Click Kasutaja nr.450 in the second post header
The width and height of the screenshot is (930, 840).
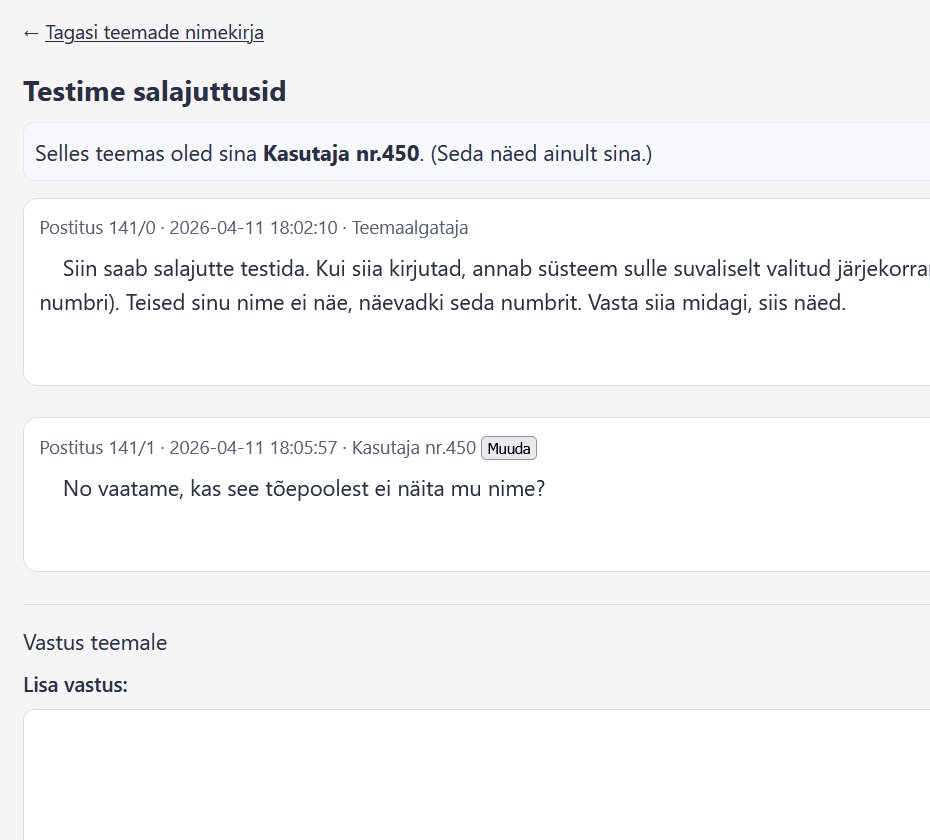point(413,448)
